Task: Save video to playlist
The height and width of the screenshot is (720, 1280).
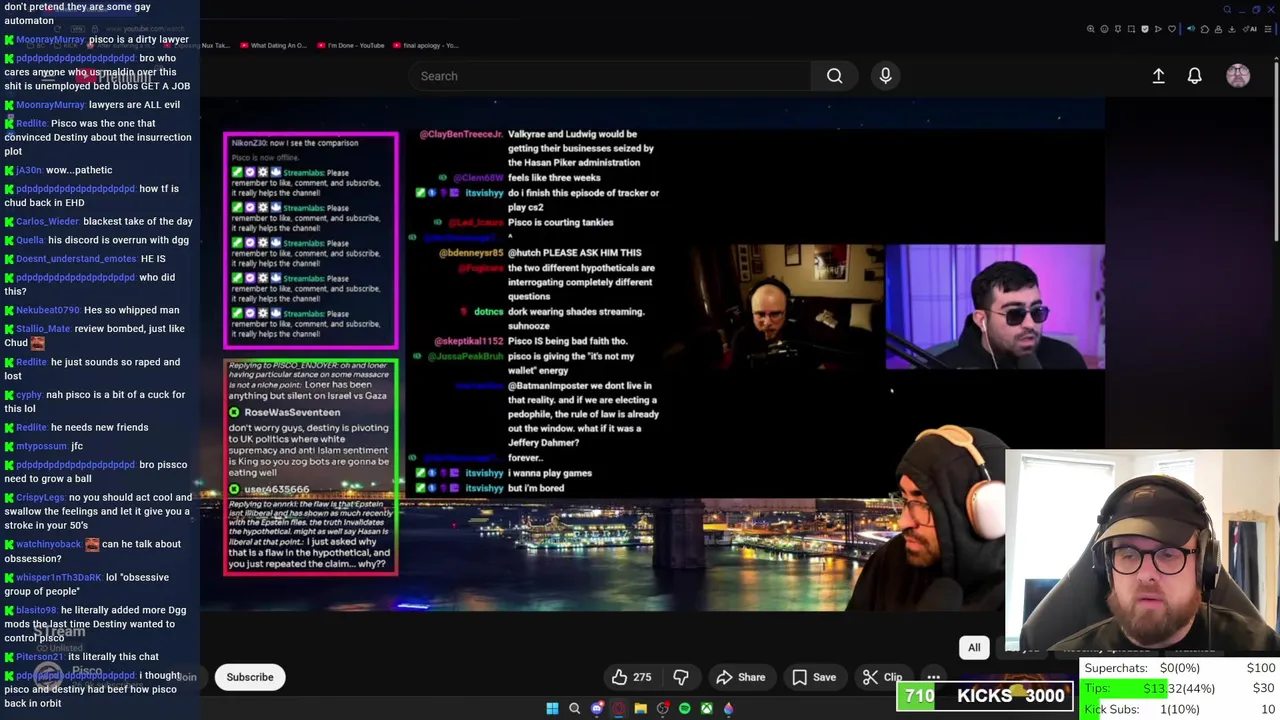Action: point(814,677)
